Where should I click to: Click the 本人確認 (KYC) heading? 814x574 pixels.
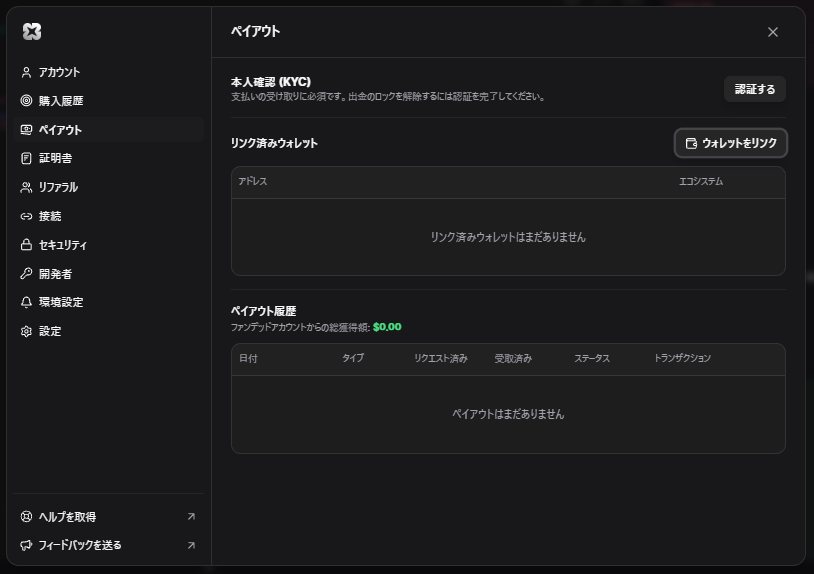(x=270, y=82)
